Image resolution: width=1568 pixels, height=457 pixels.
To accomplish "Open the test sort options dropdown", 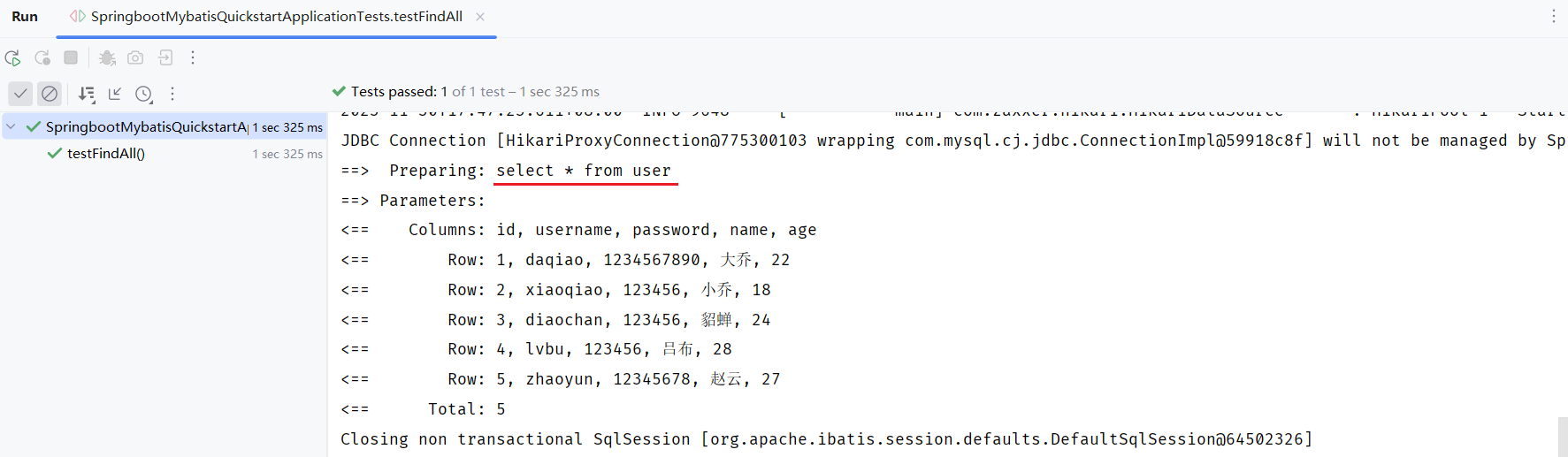I will [x=86, y=94].
